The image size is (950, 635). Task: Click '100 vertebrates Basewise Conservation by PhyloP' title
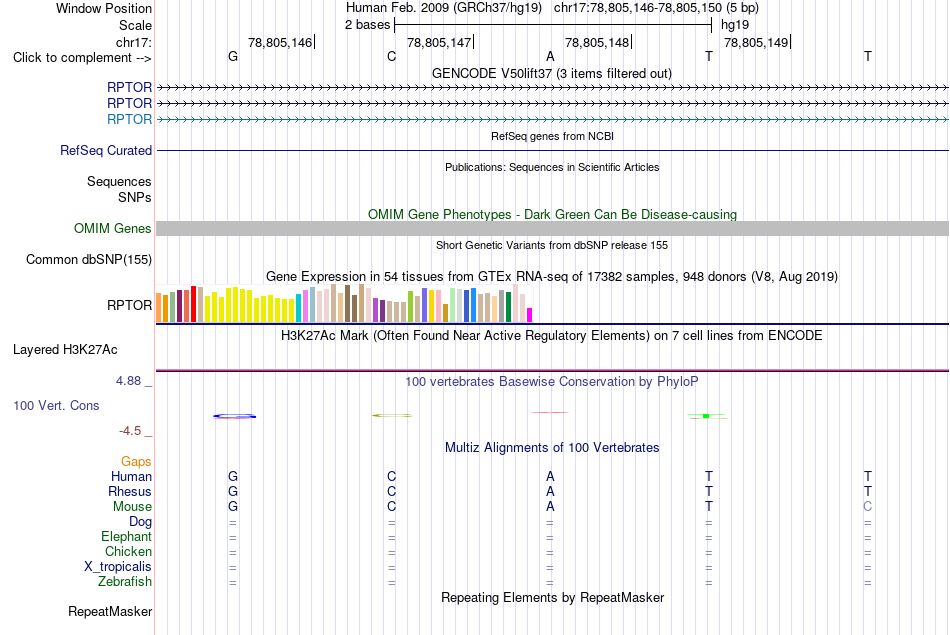click(552, 382)
